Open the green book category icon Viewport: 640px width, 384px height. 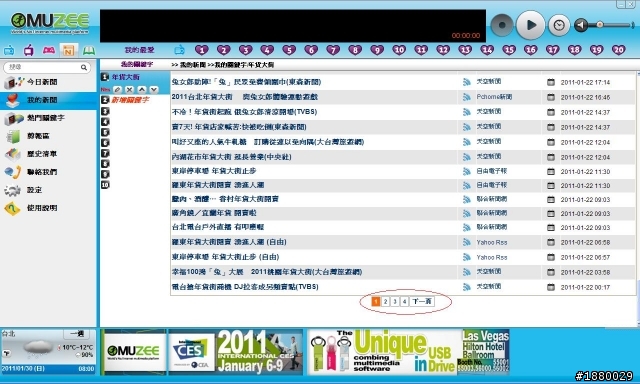tap(89, 50)
